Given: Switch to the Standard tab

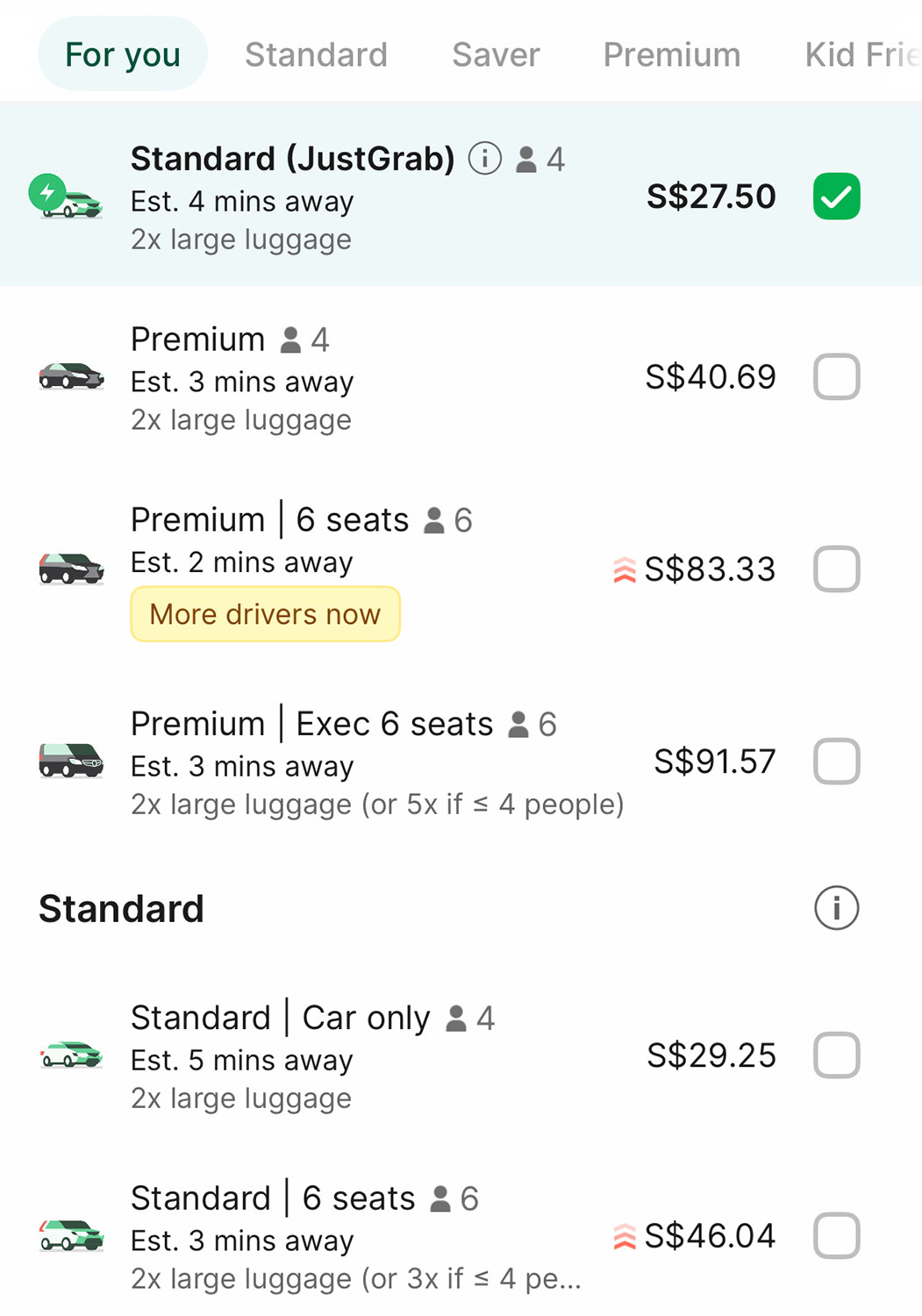Looking at the screenshot, I should click(x=316, y=54).
